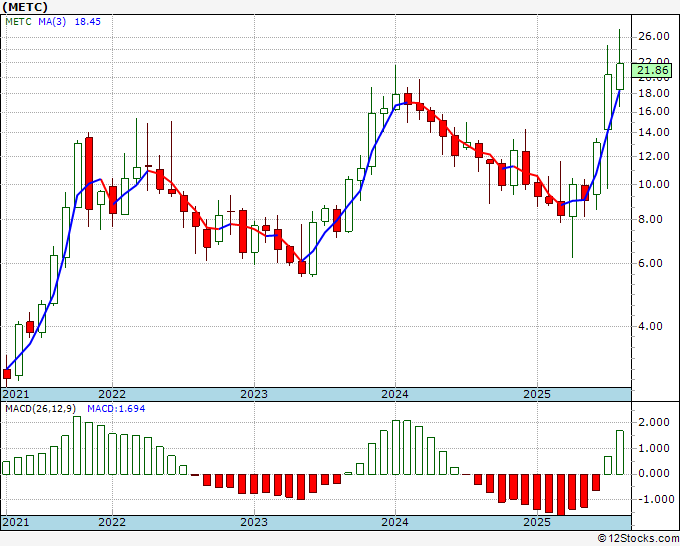680x546 pixels.
Task: Click 2025 on the MACD timeline
Action: (537, 522)
